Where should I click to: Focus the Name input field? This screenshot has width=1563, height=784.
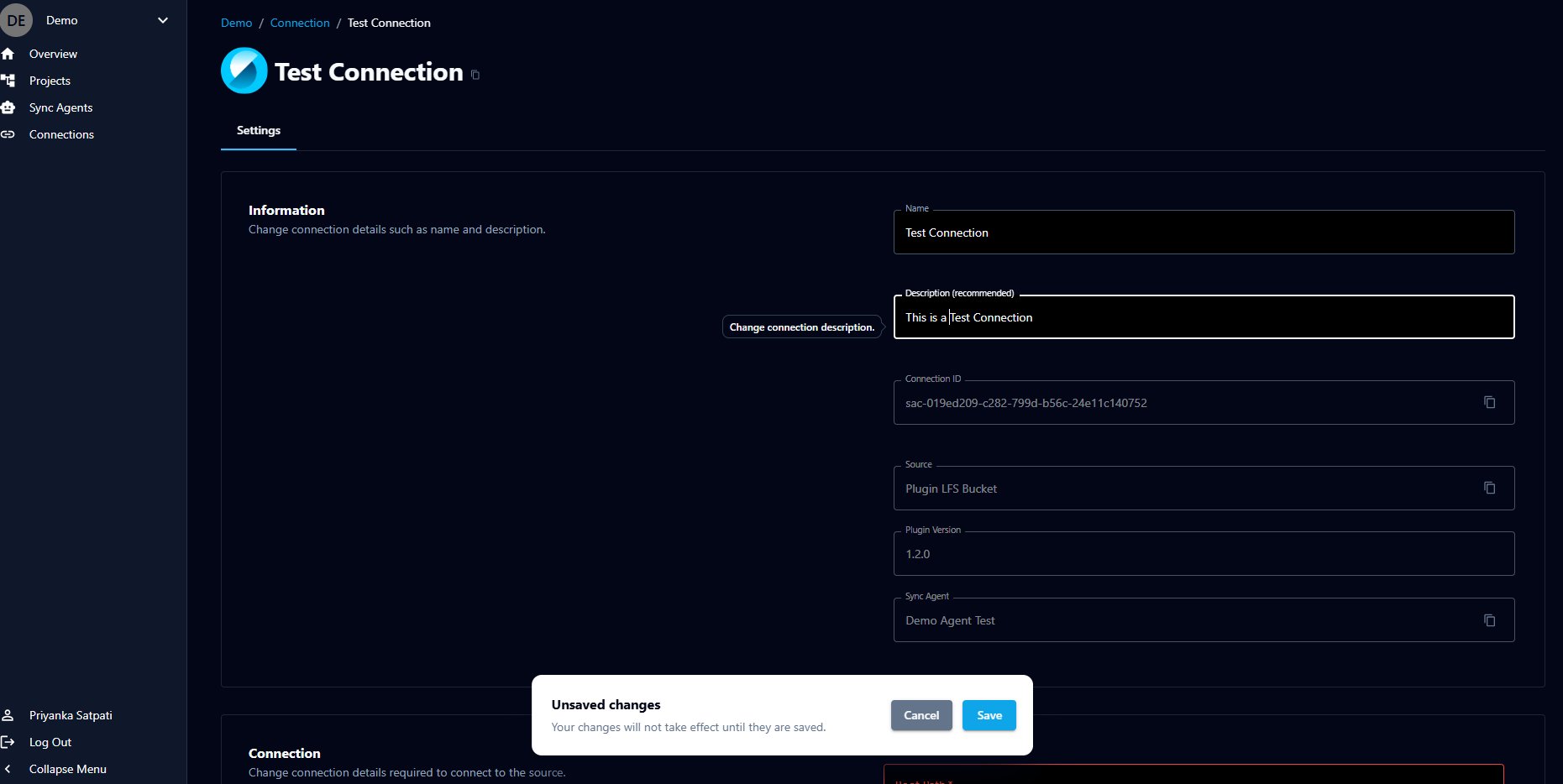[1204, 233]
